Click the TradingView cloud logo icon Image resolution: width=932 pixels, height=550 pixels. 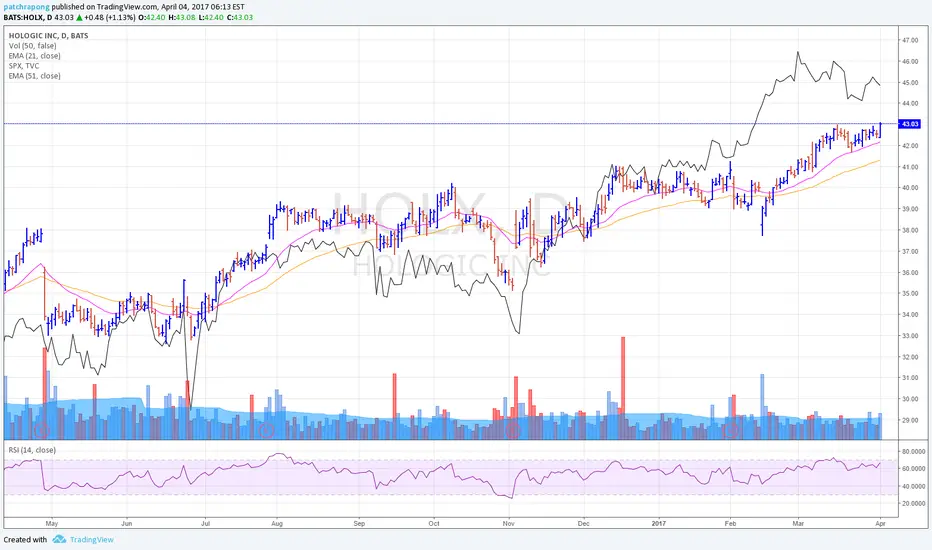click(x=59, y=539)
